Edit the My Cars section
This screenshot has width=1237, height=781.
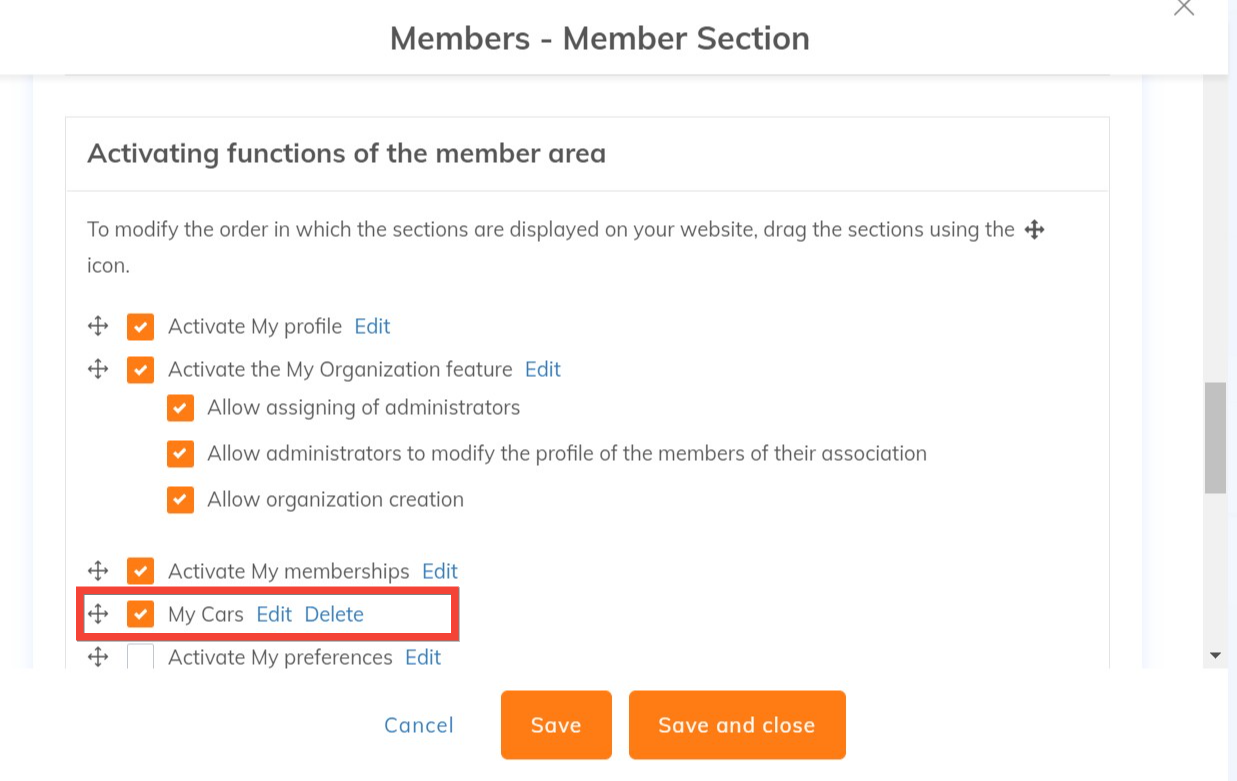coord(274,614)
